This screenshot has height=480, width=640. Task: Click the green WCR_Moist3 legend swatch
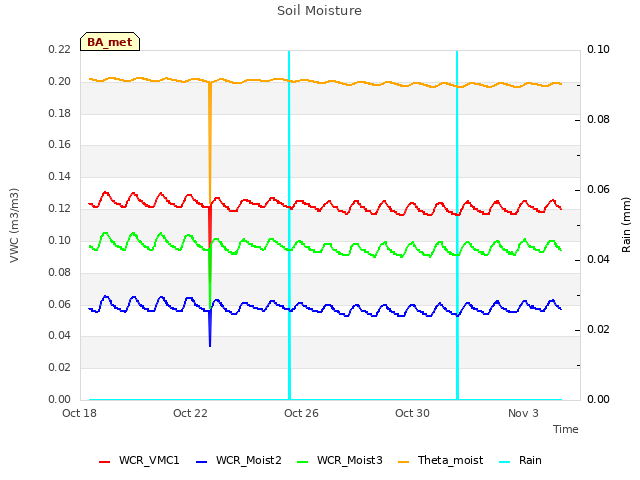(302, 462)
